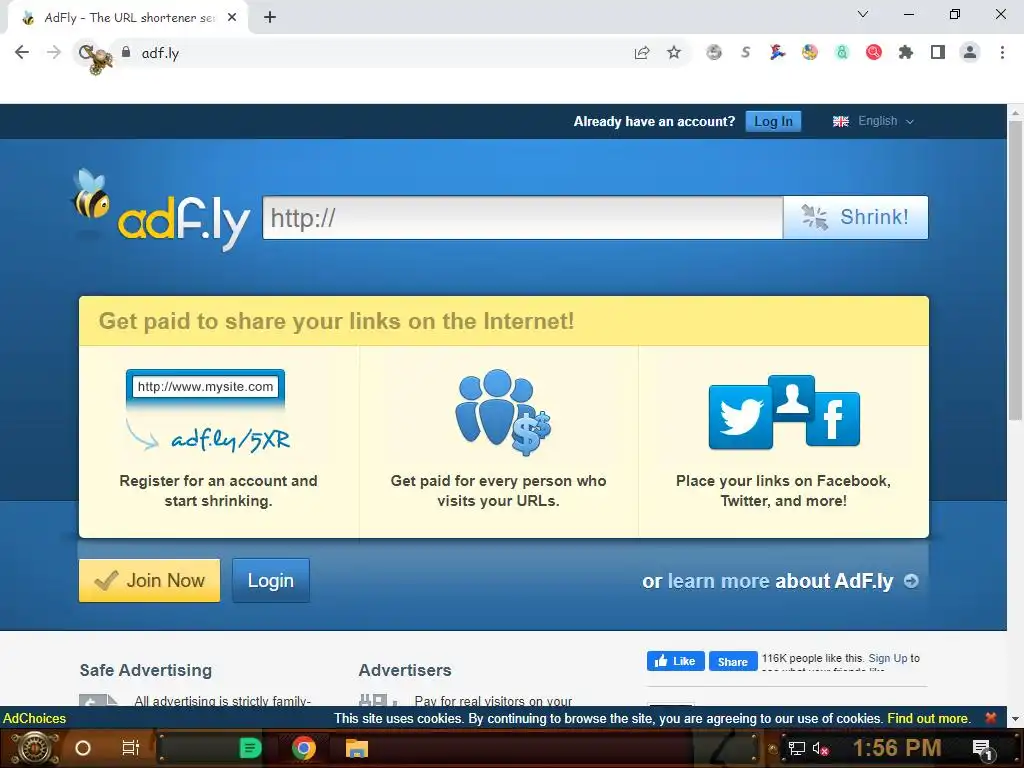Viewport: 1024px width, 768px height.
Task: Open the Extensions puzzle piece menu
Action: (x=906, y=52)
